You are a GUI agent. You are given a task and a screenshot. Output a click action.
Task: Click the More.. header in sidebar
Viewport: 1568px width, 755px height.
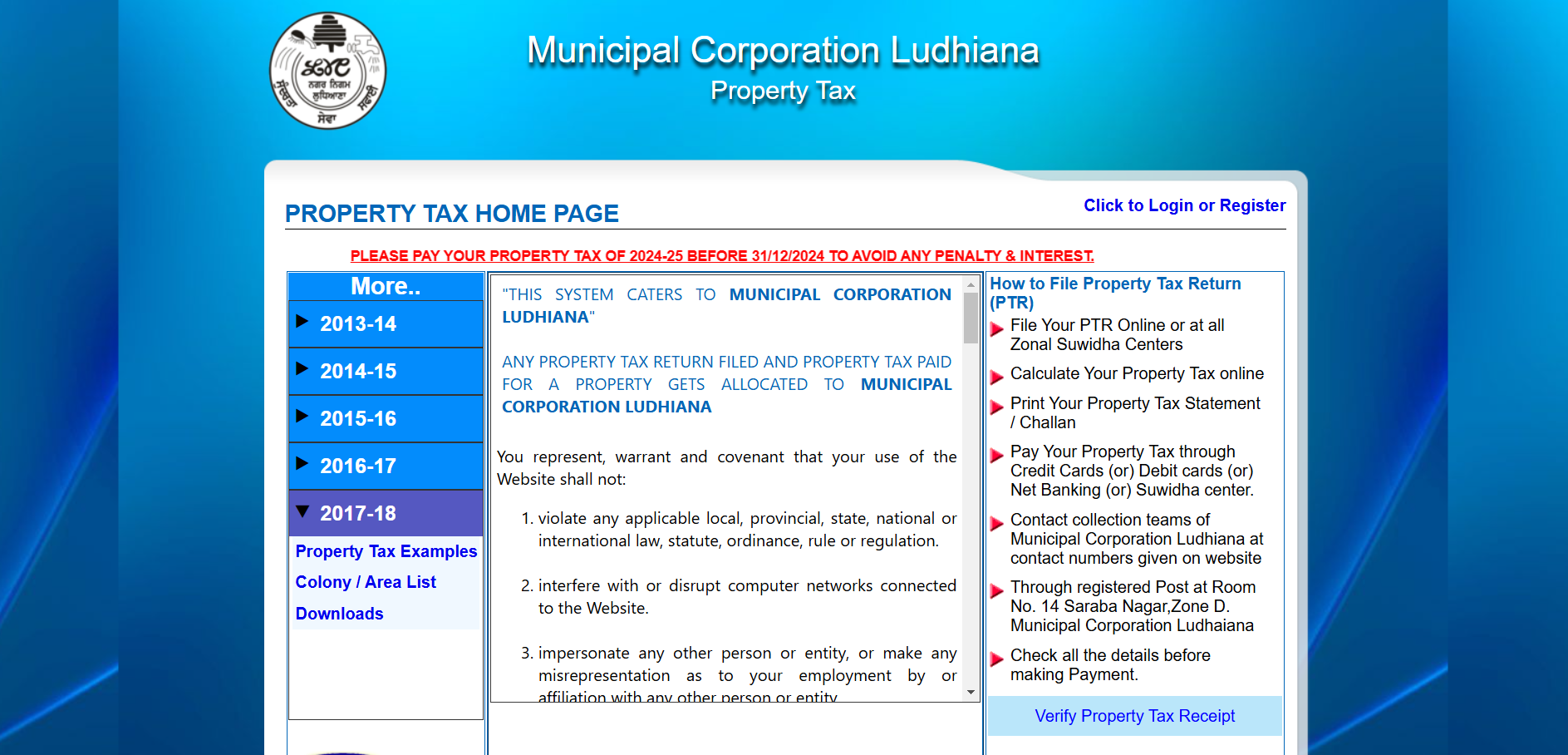coord(386,286)
